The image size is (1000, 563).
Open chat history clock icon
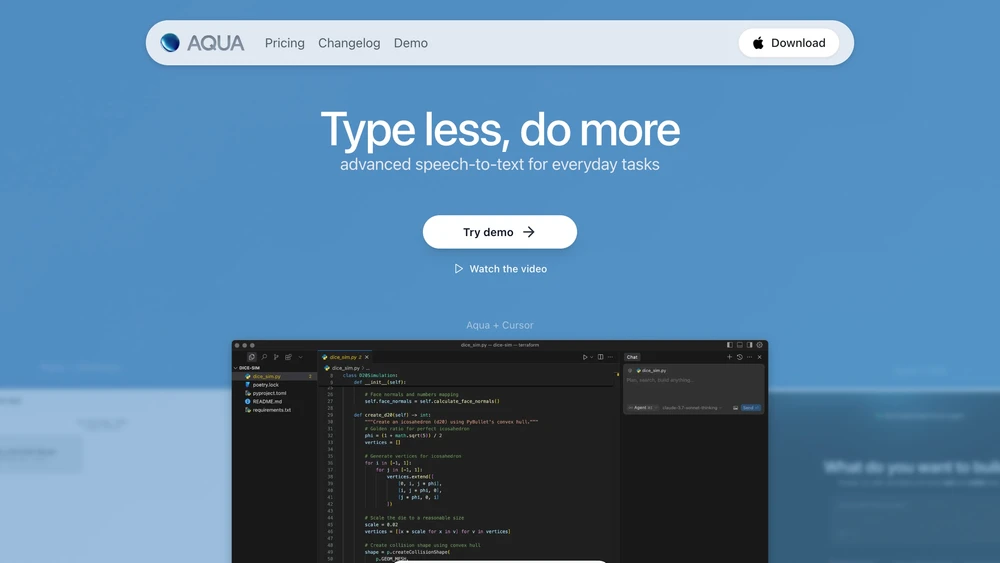[740, 357]
